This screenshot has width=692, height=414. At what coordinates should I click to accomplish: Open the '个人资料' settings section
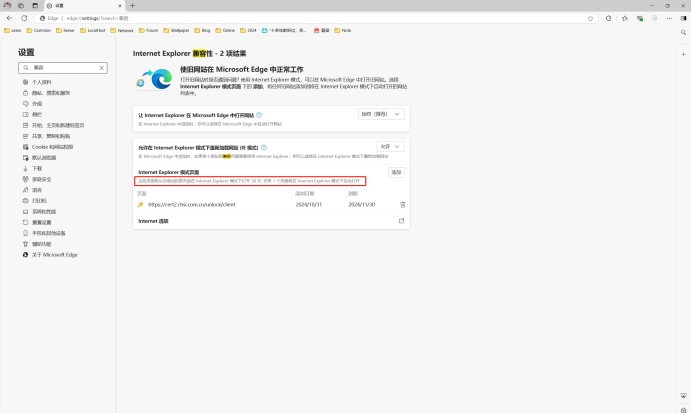(x=42, y=82)
